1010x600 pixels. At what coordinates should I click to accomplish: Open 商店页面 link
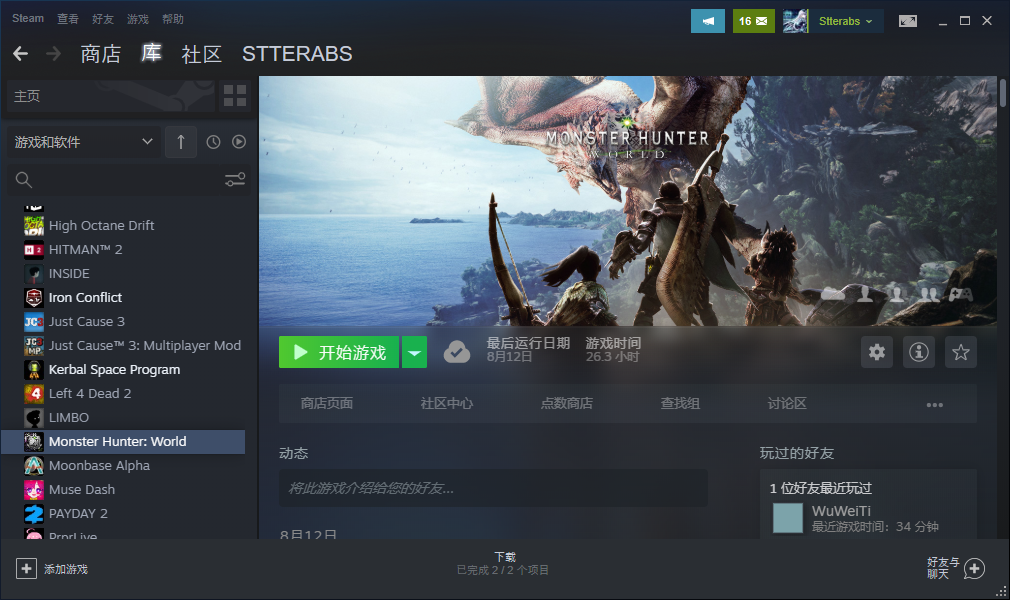[x=327, y=403]
